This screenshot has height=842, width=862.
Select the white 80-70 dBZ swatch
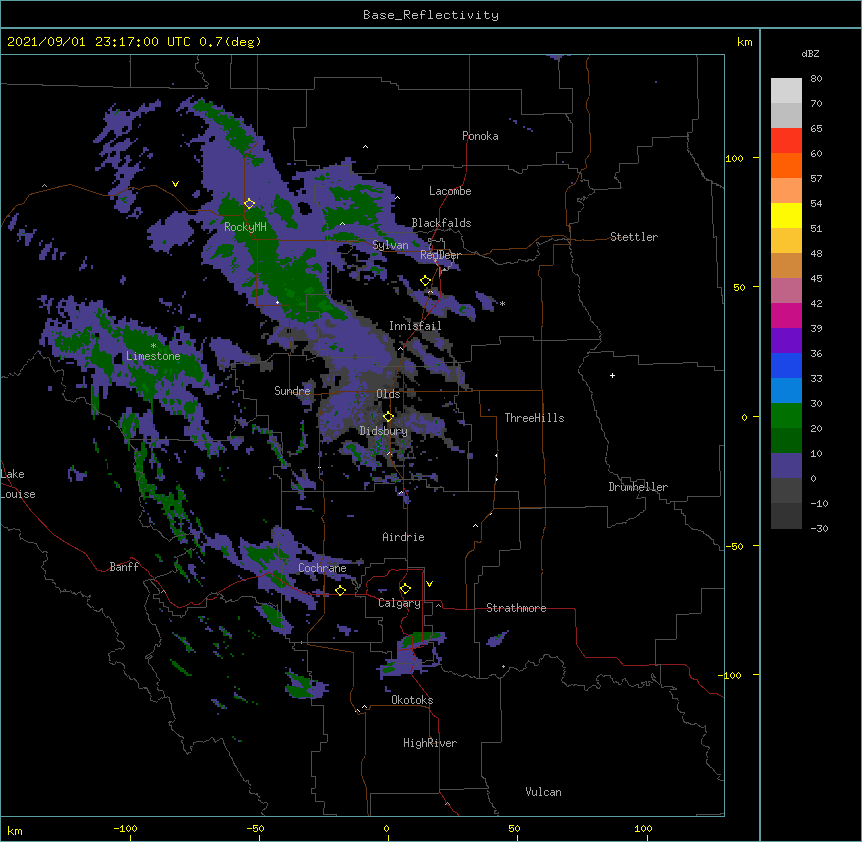pyautogui.click(x=786, y=91)
